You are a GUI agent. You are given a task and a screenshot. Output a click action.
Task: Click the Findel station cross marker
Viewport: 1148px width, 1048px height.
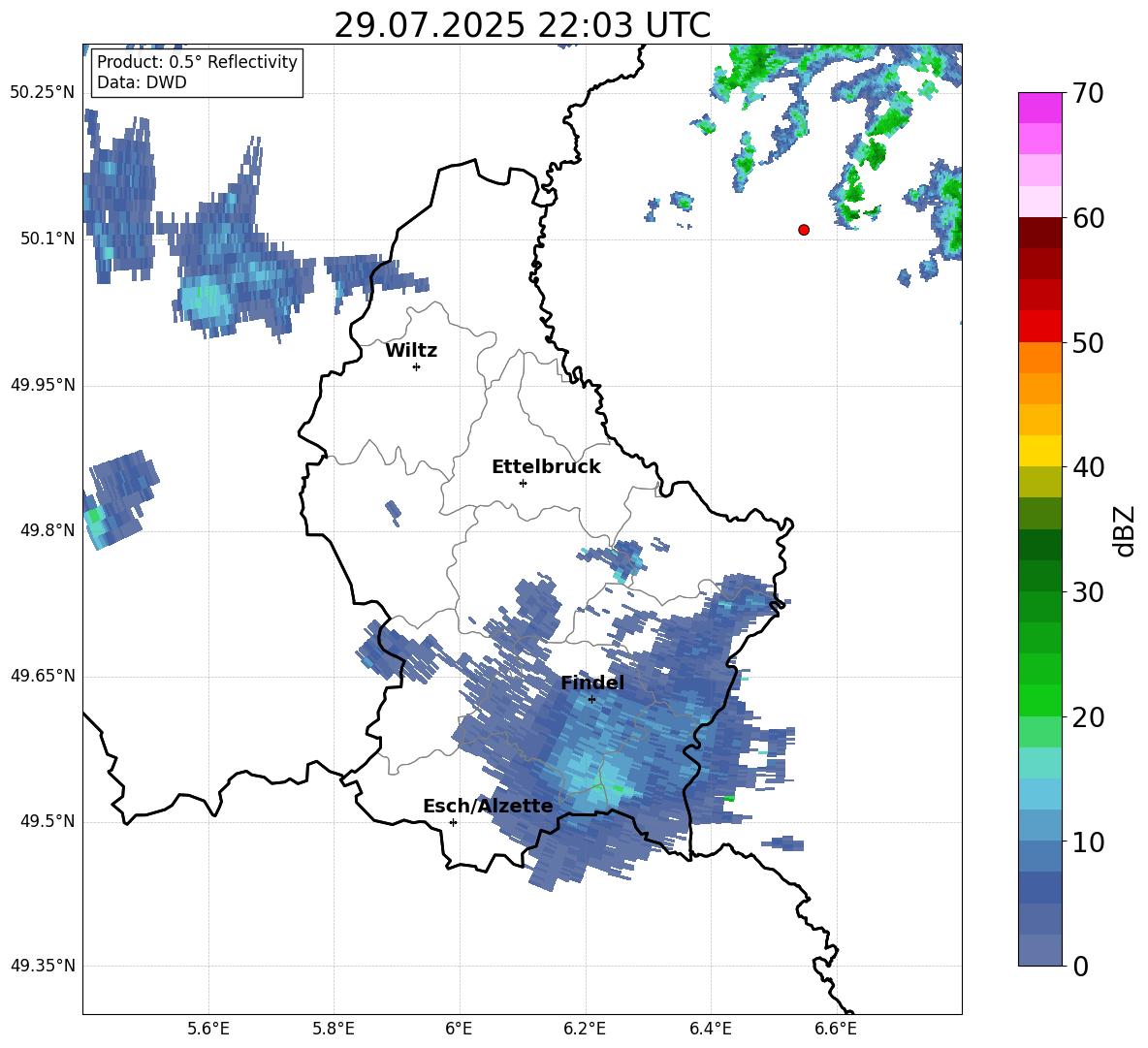click(591, 700)
